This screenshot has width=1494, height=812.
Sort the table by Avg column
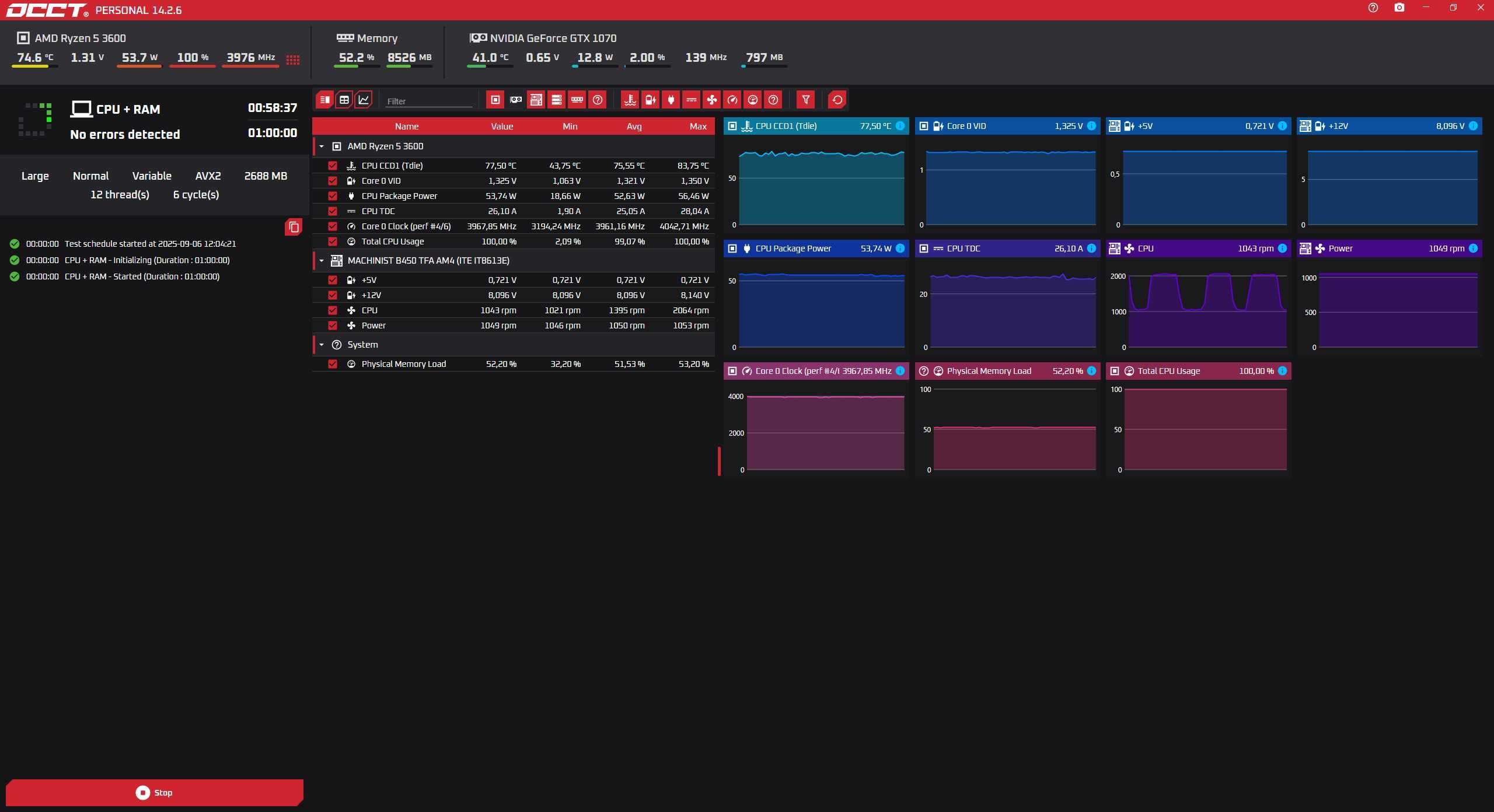pos(634,127)
